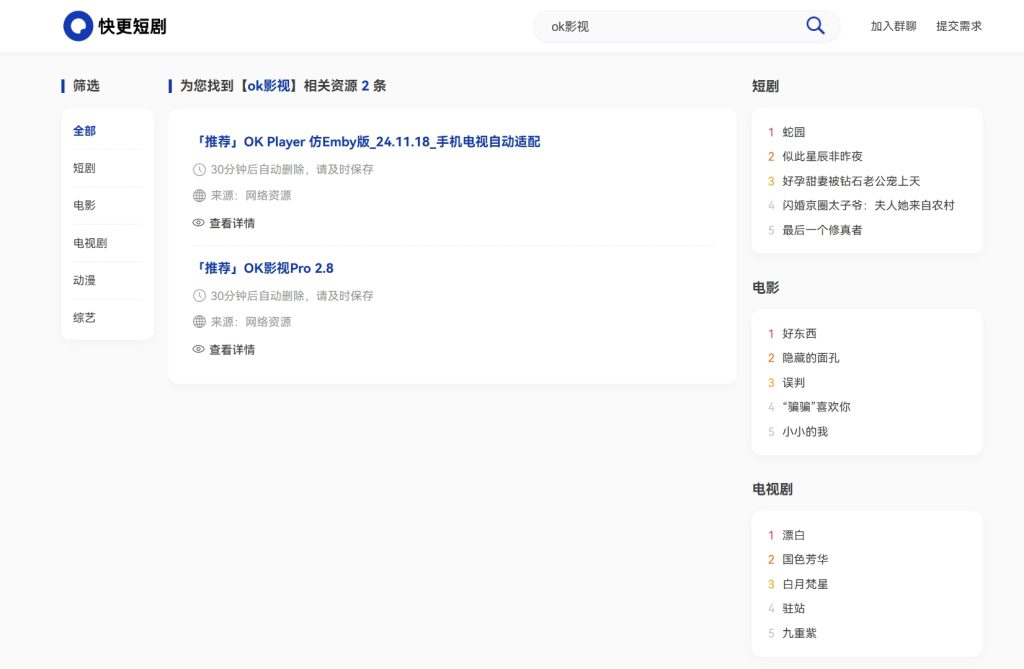Image resolution: width=1024 pixels, height=669 pixels.
Task: Click clock icon in first result
Action: pyautogui.click(x=199, y=170)
